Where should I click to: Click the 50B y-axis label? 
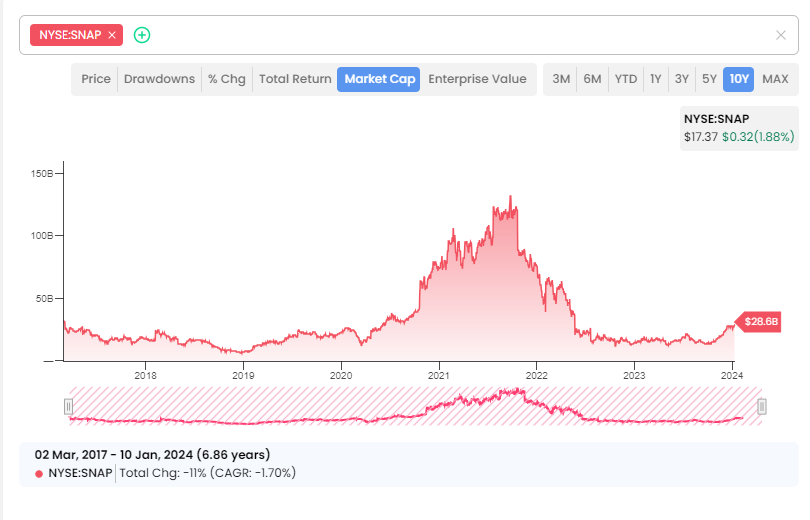pos(44,298)
